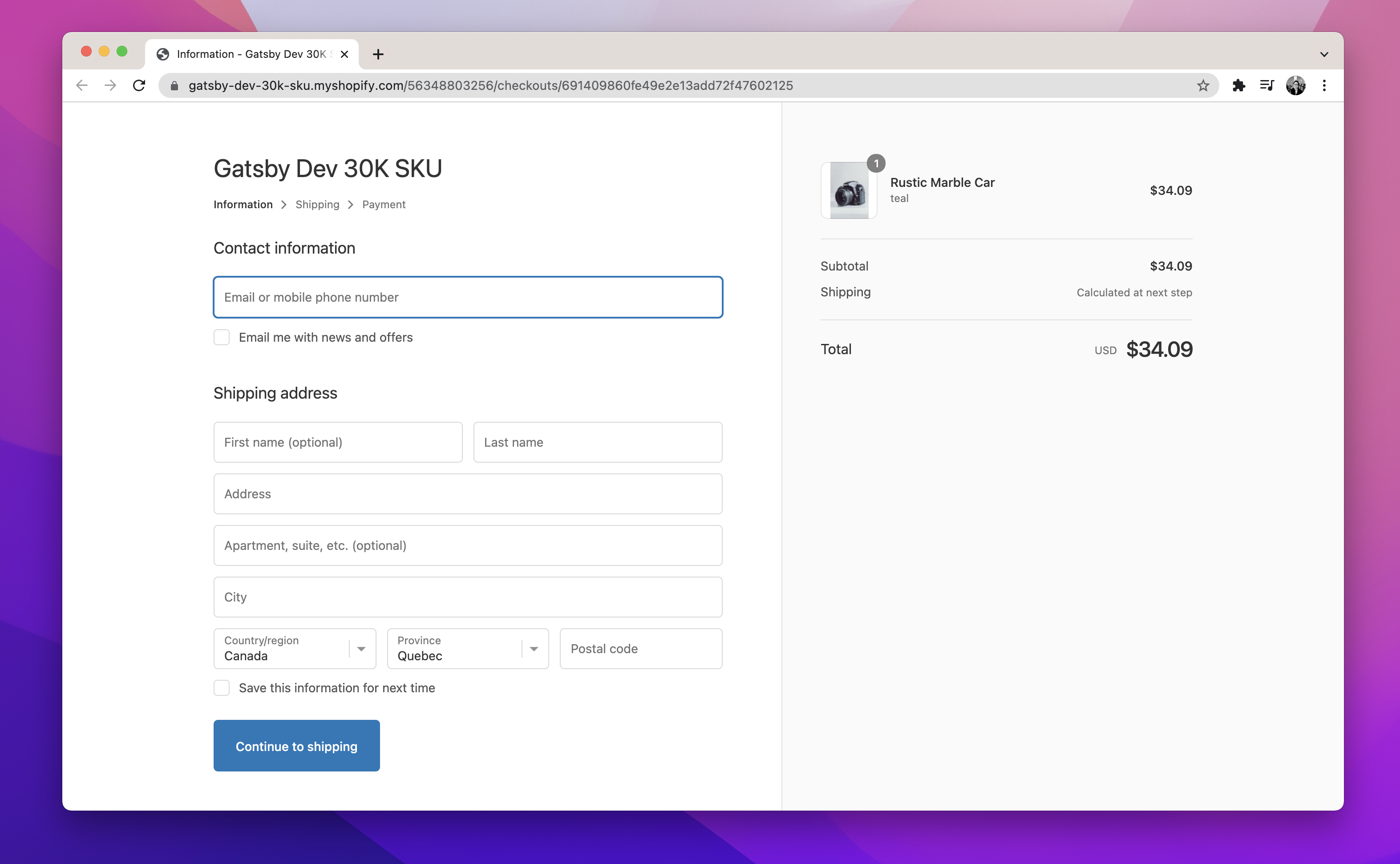Screen dimensions: 1400x864
Task: Navigate back using the browser arrow
Action: (82, 85)
